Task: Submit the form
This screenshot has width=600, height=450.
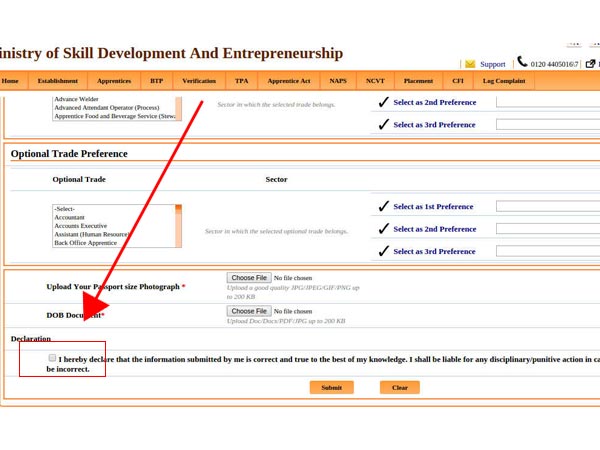Action: tap(332, 388)
